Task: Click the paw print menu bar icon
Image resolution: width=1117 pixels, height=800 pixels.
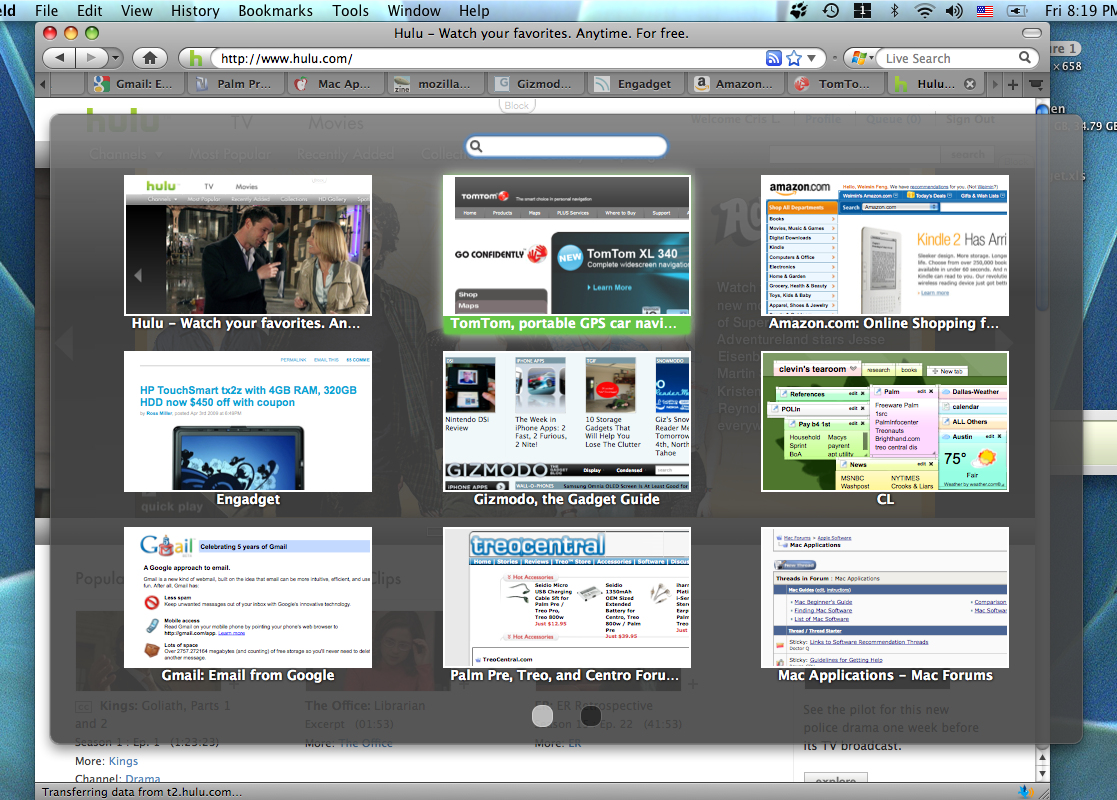Action: coord(799,11)
